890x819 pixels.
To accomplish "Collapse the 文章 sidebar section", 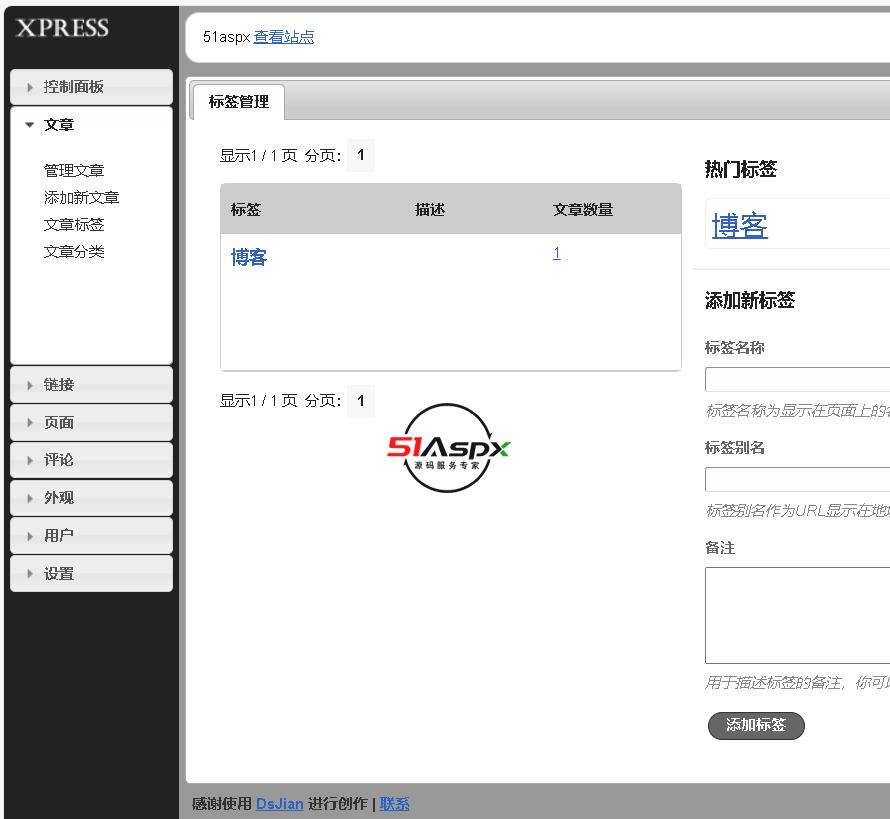I will (x=91, y=125).
